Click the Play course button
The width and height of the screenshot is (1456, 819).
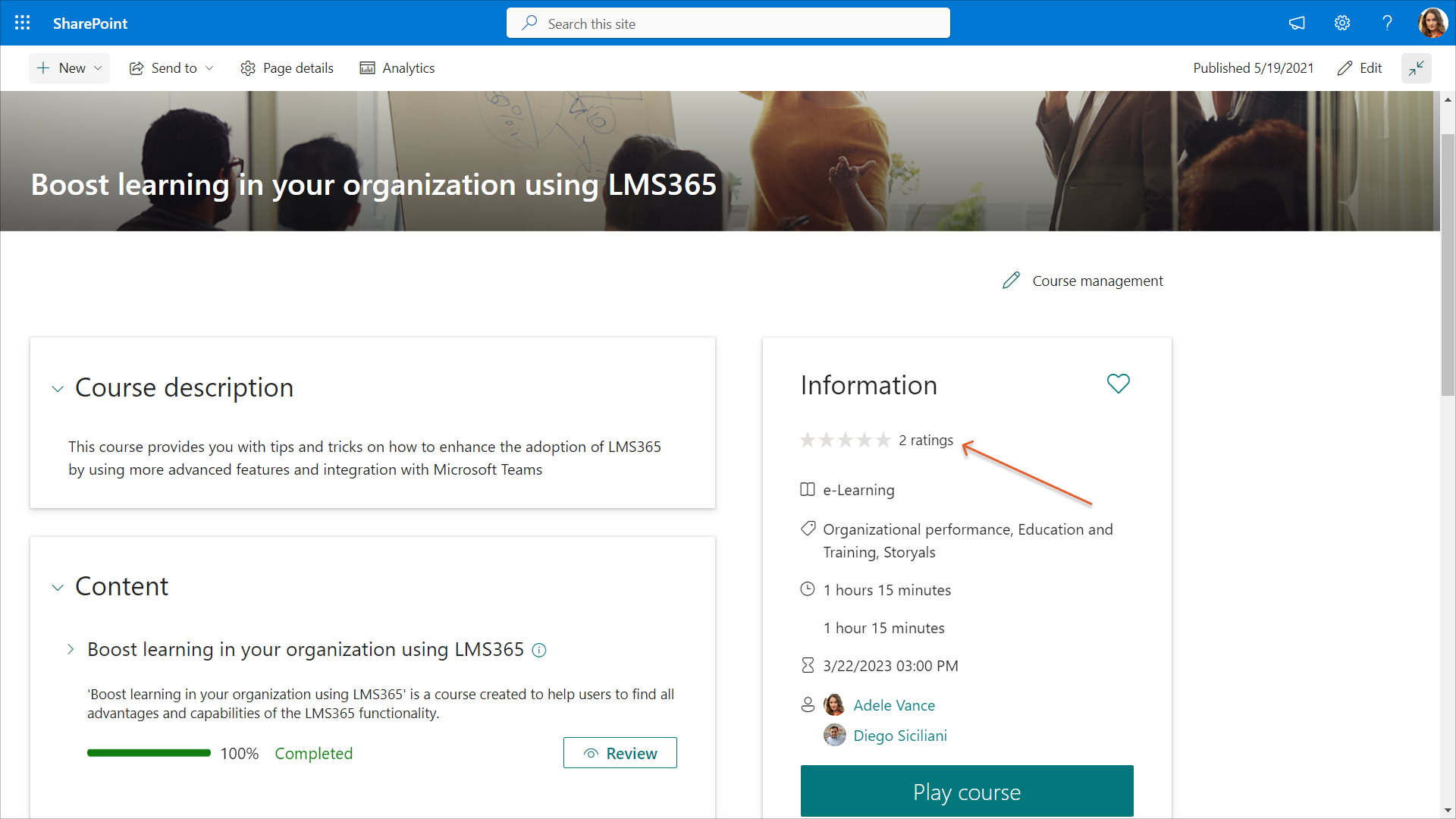click(x=966, y=791)
